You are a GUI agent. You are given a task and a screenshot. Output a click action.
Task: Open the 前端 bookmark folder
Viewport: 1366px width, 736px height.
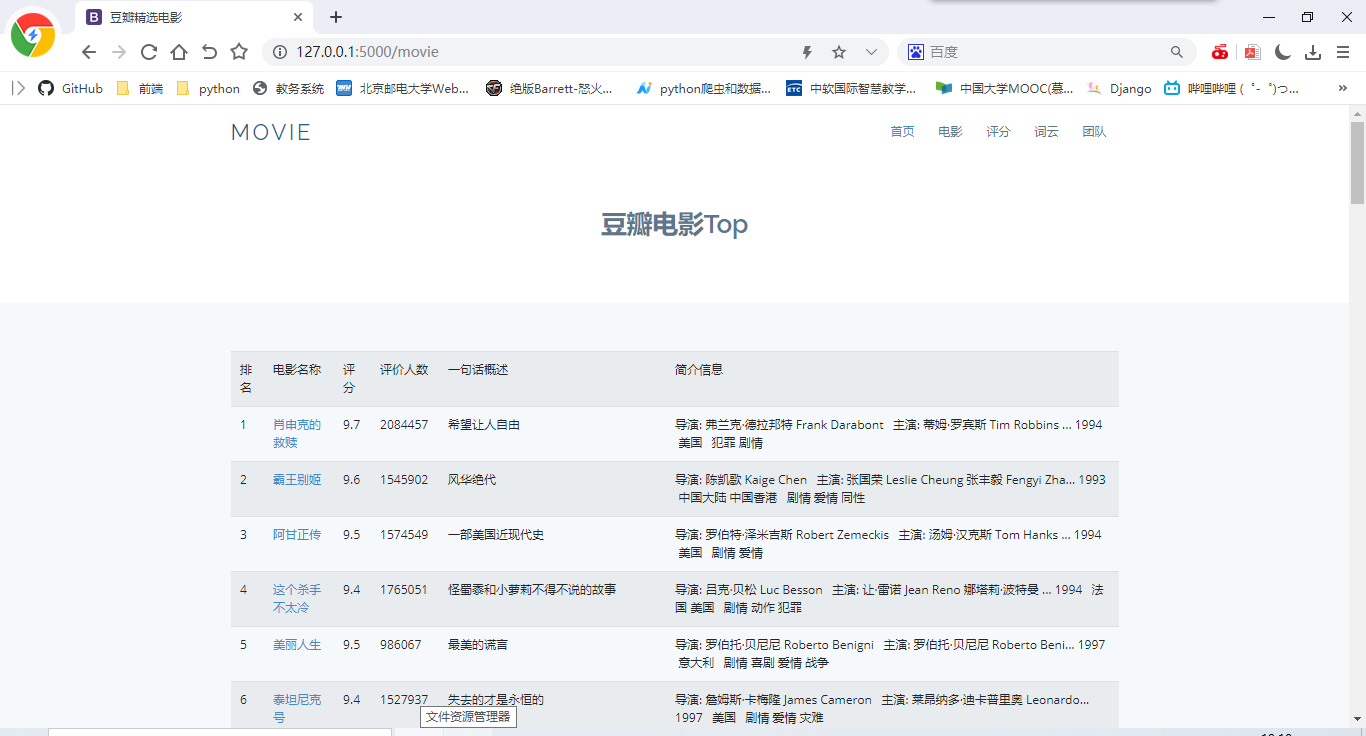140,88
